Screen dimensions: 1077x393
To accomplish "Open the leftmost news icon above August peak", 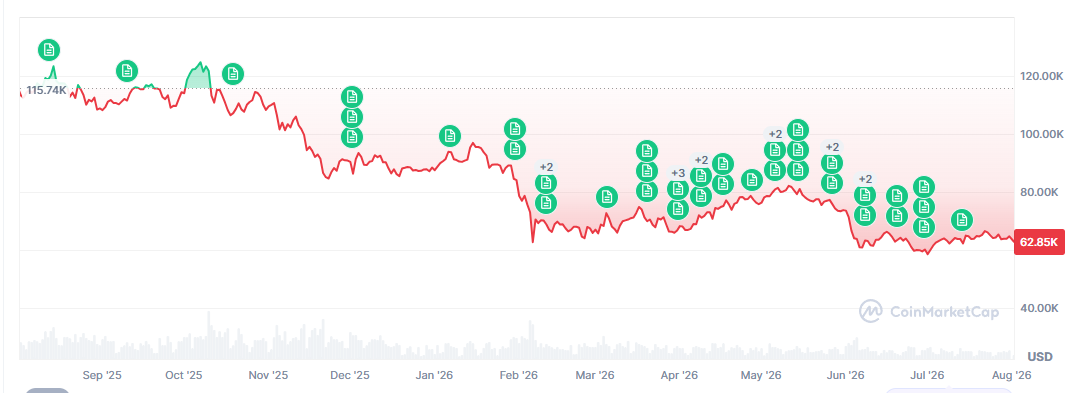I will [49, 50].
